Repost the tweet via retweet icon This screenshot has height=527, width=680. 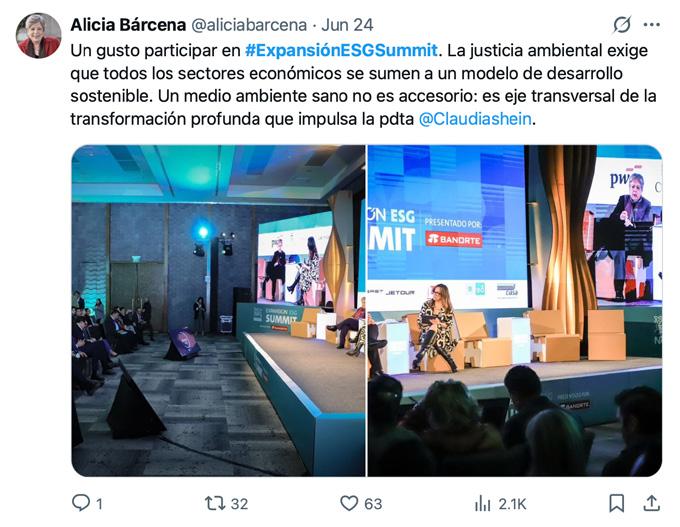point(215,504)
